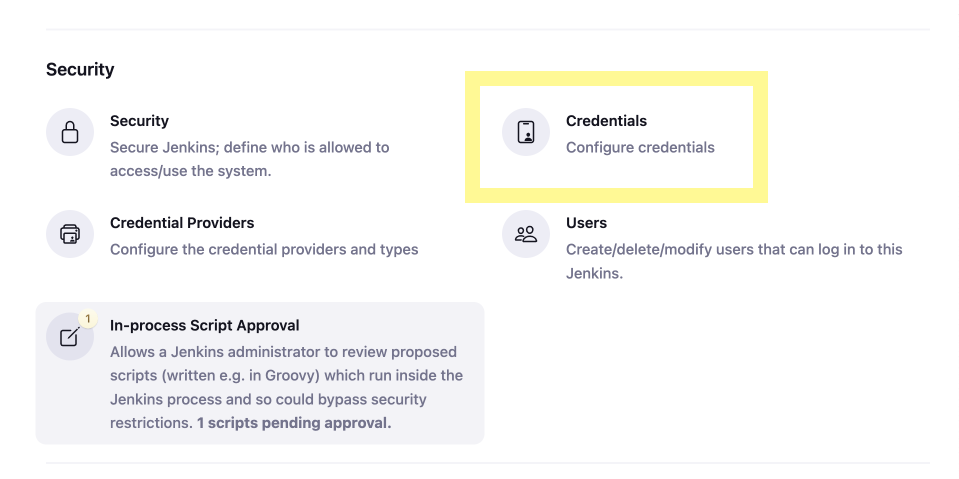Image resolution: width=959 pixels, height=479 pixels.
Task: Click 'Configure the credential providers and types' text
Action: click(x=264, y=250)
